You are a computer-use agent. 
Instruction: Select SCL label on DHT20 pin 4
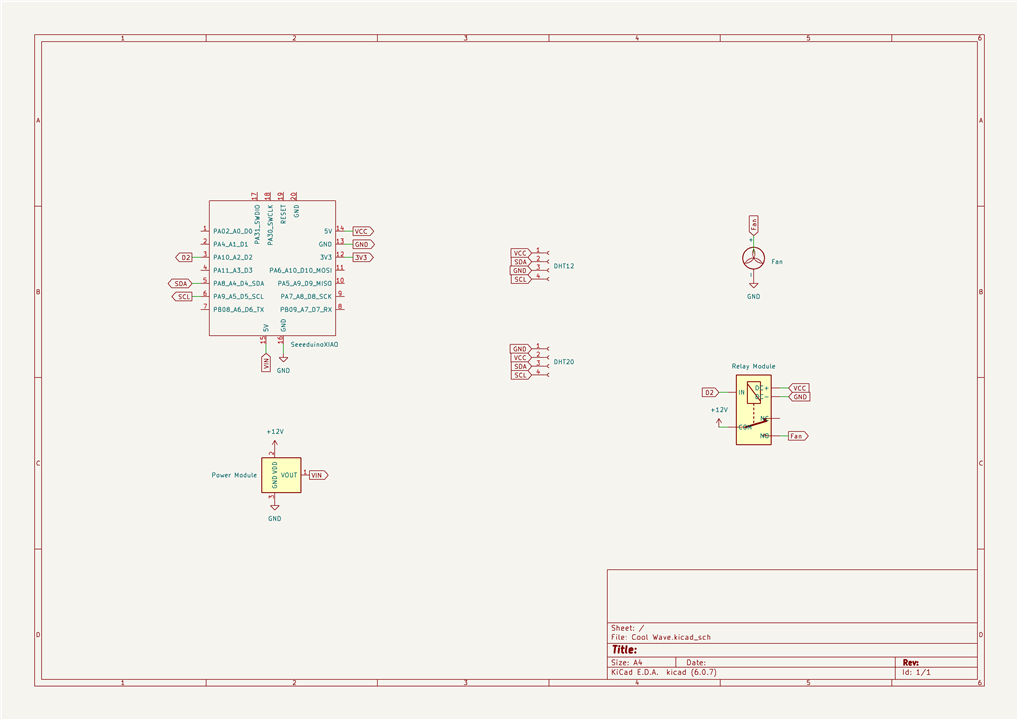[x=521, y=375]
